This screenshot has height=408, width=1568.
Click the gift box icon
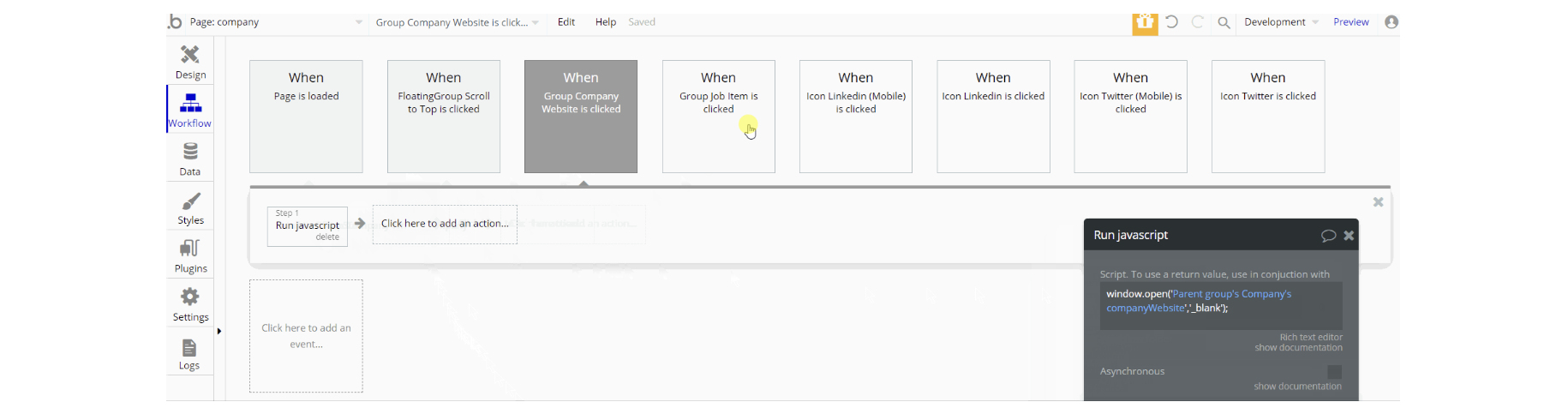[1145, 23]
